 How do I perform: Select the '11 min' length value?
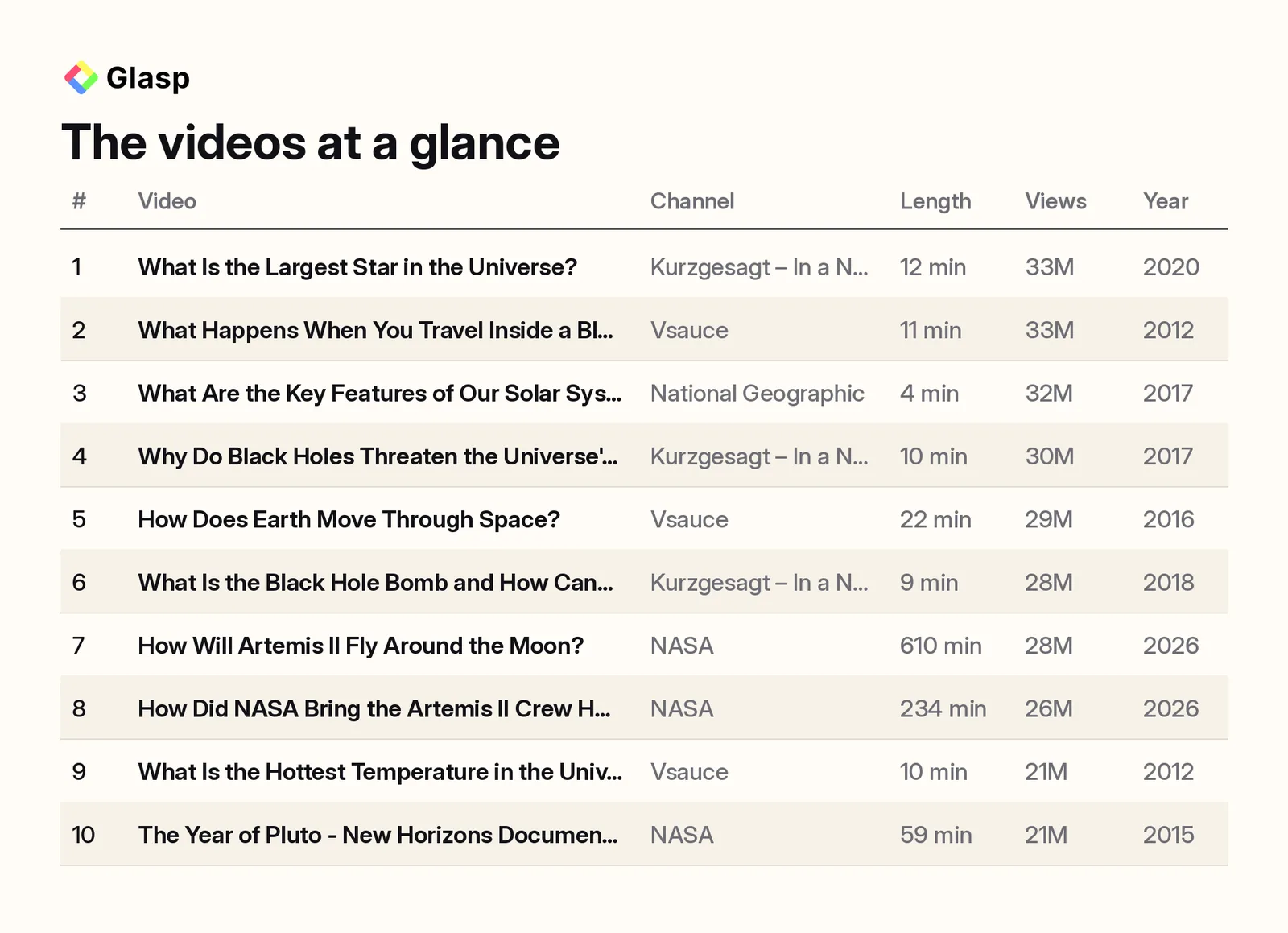[x=931, y=330]
